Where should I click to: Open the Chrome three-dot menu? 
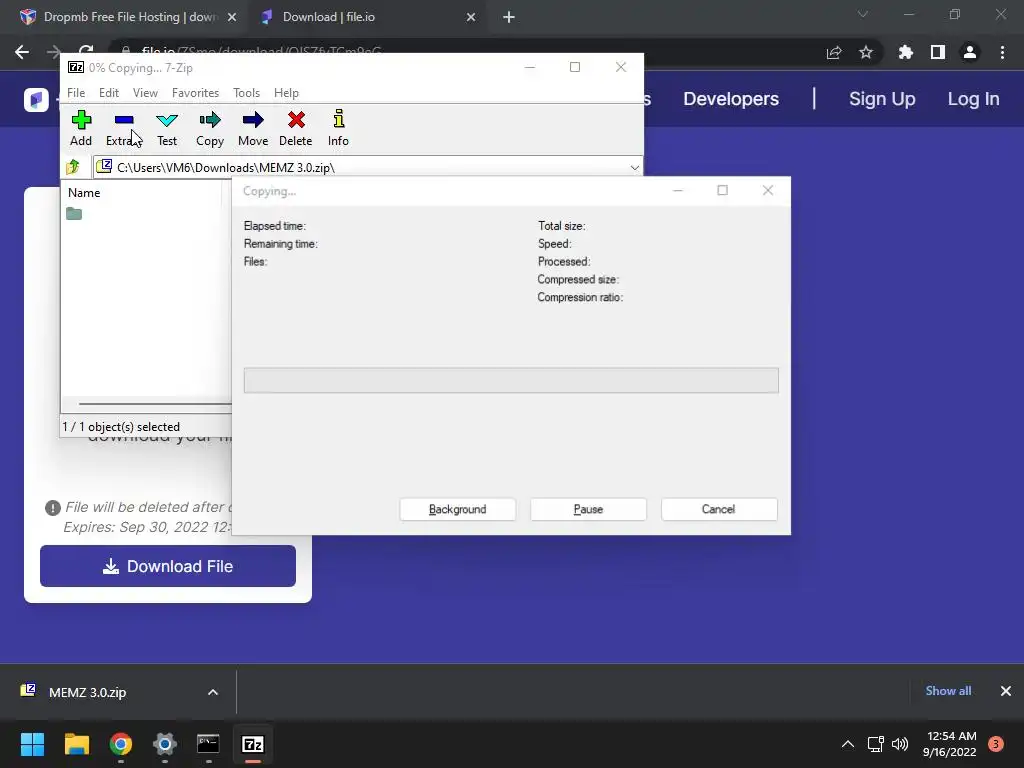pyautogui.click(x=1002, y=53)
